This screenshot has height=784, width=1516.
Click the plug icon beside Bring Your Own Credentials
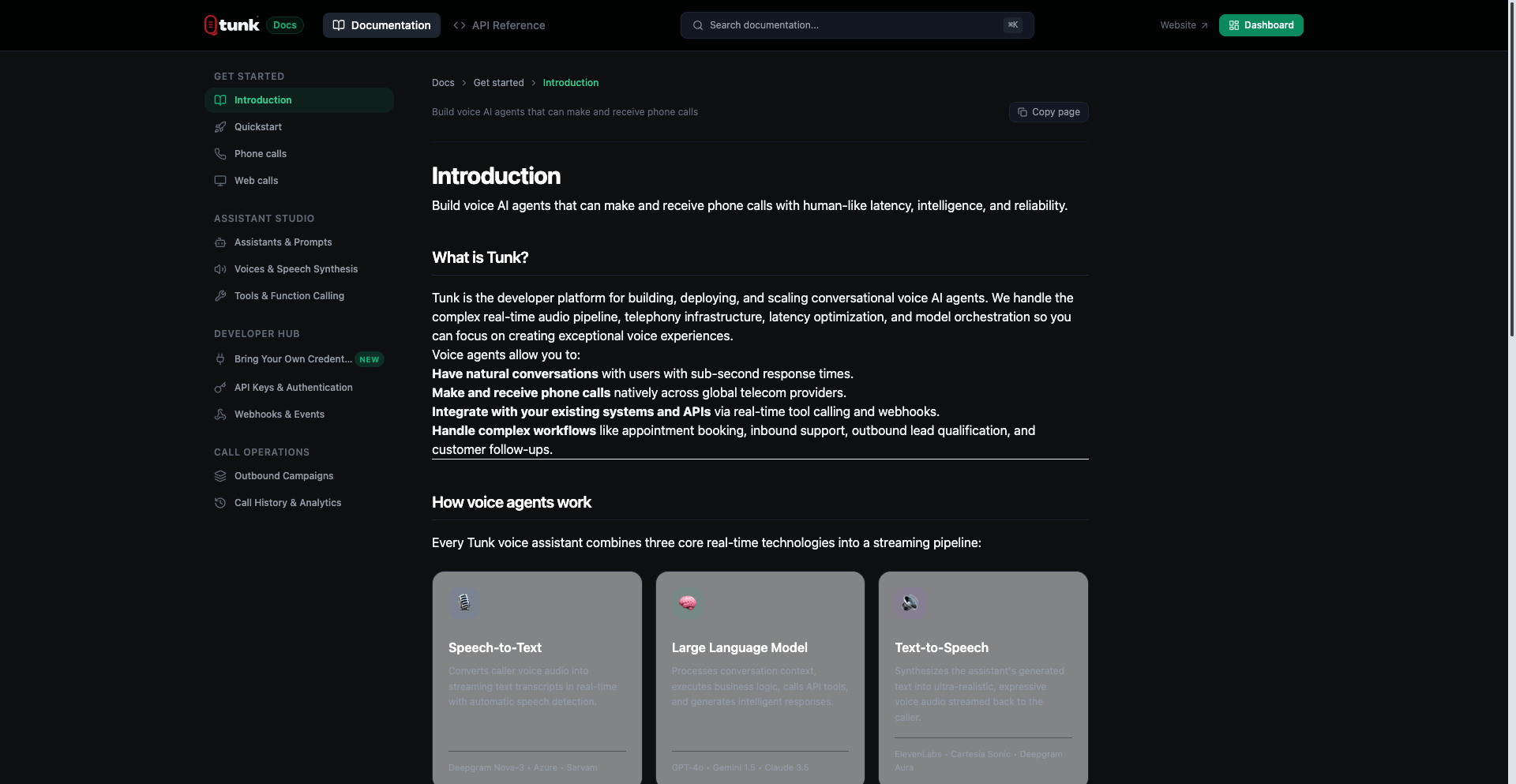point(220,359)
